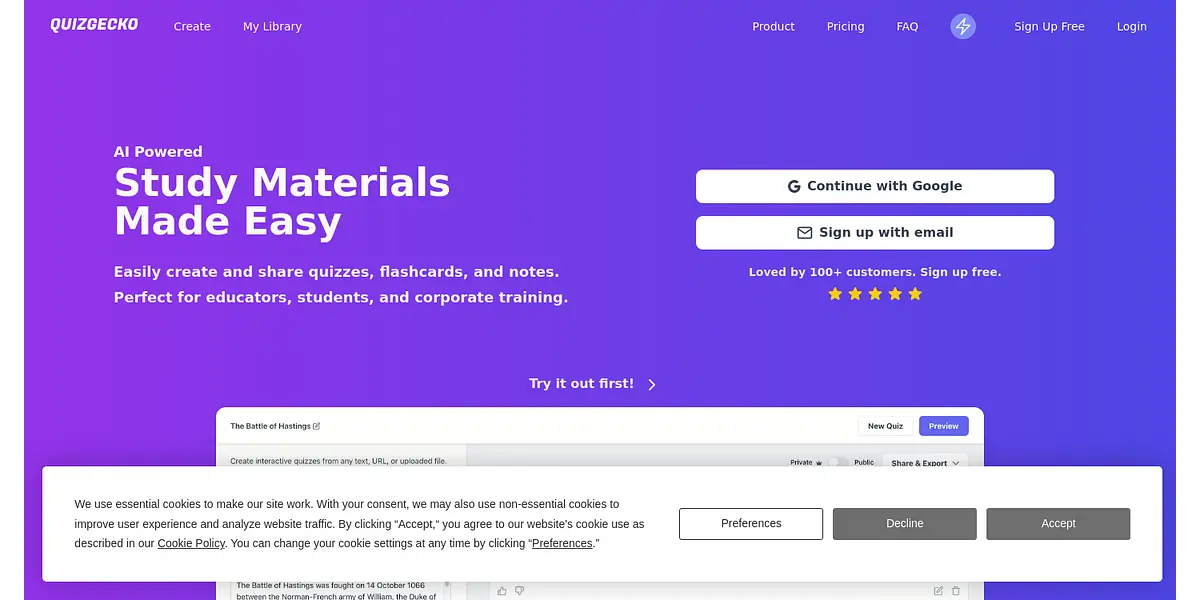Click the five-star rating stars
The height and width of the screenshot is (600, 1200).
click(875, 294)
